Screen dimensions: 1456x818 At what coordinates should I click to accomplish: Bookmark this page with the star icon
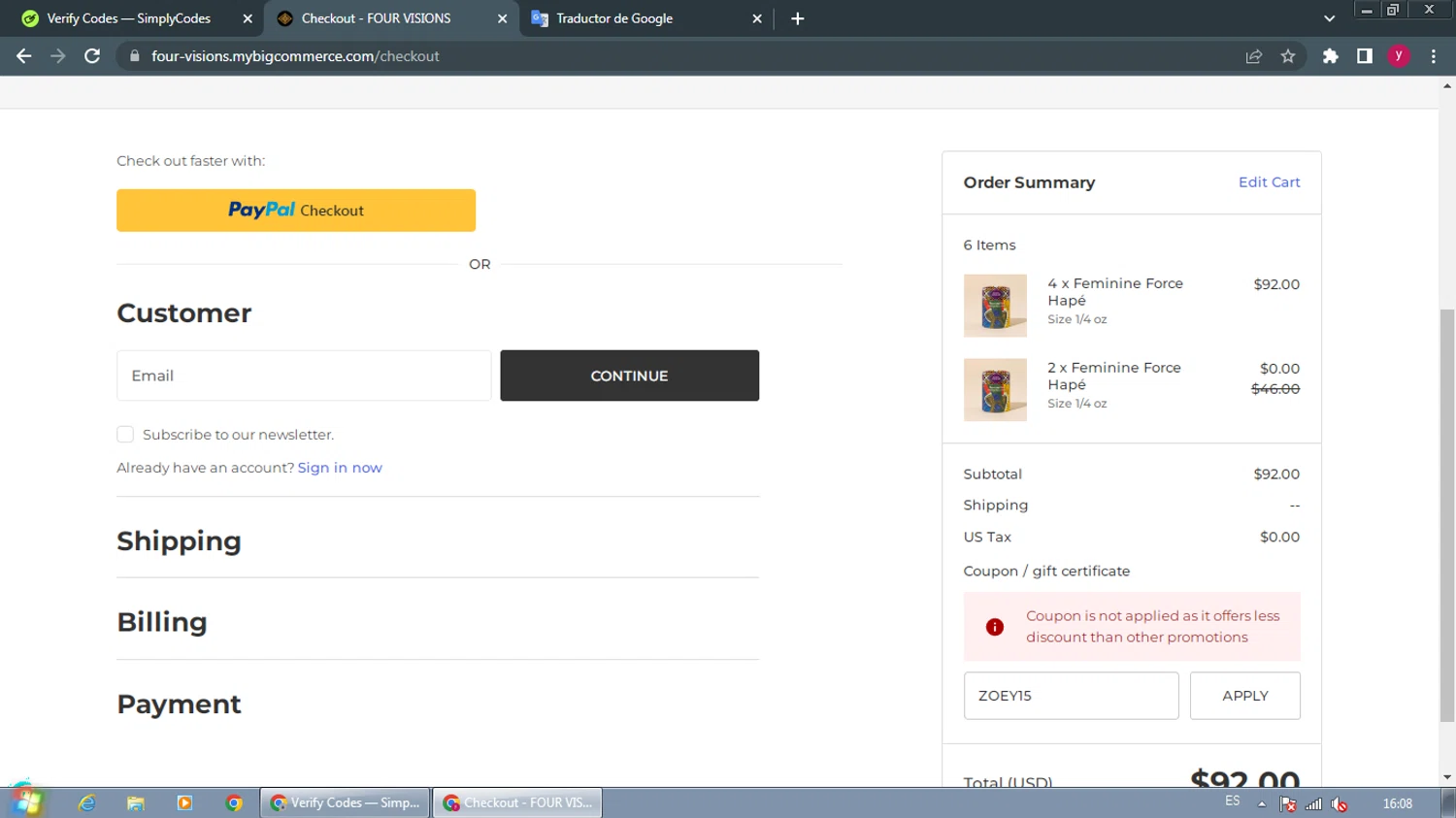click(x=1288, y=56)
